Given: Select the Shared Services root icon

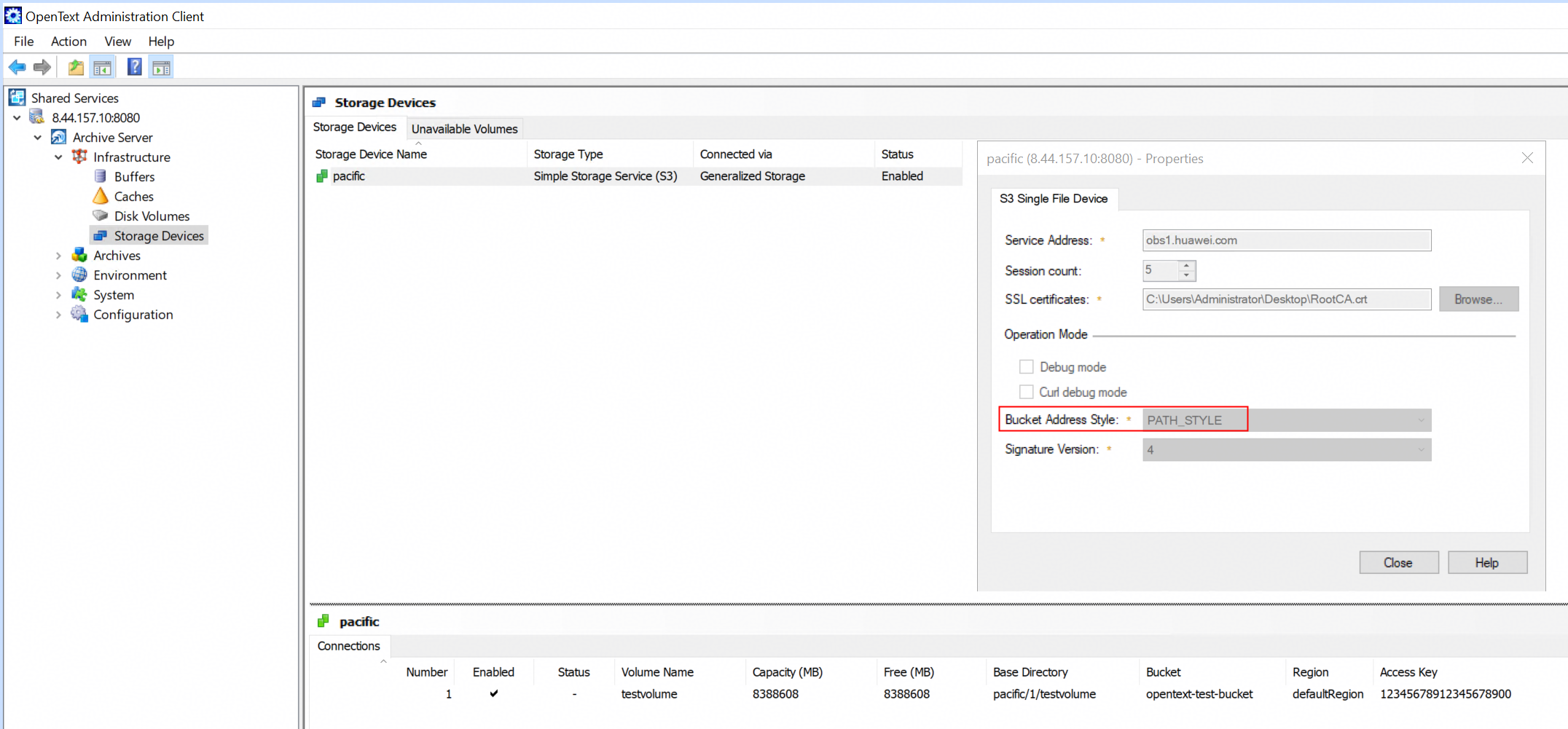Looking at the screenshot, I should (17, 98).
